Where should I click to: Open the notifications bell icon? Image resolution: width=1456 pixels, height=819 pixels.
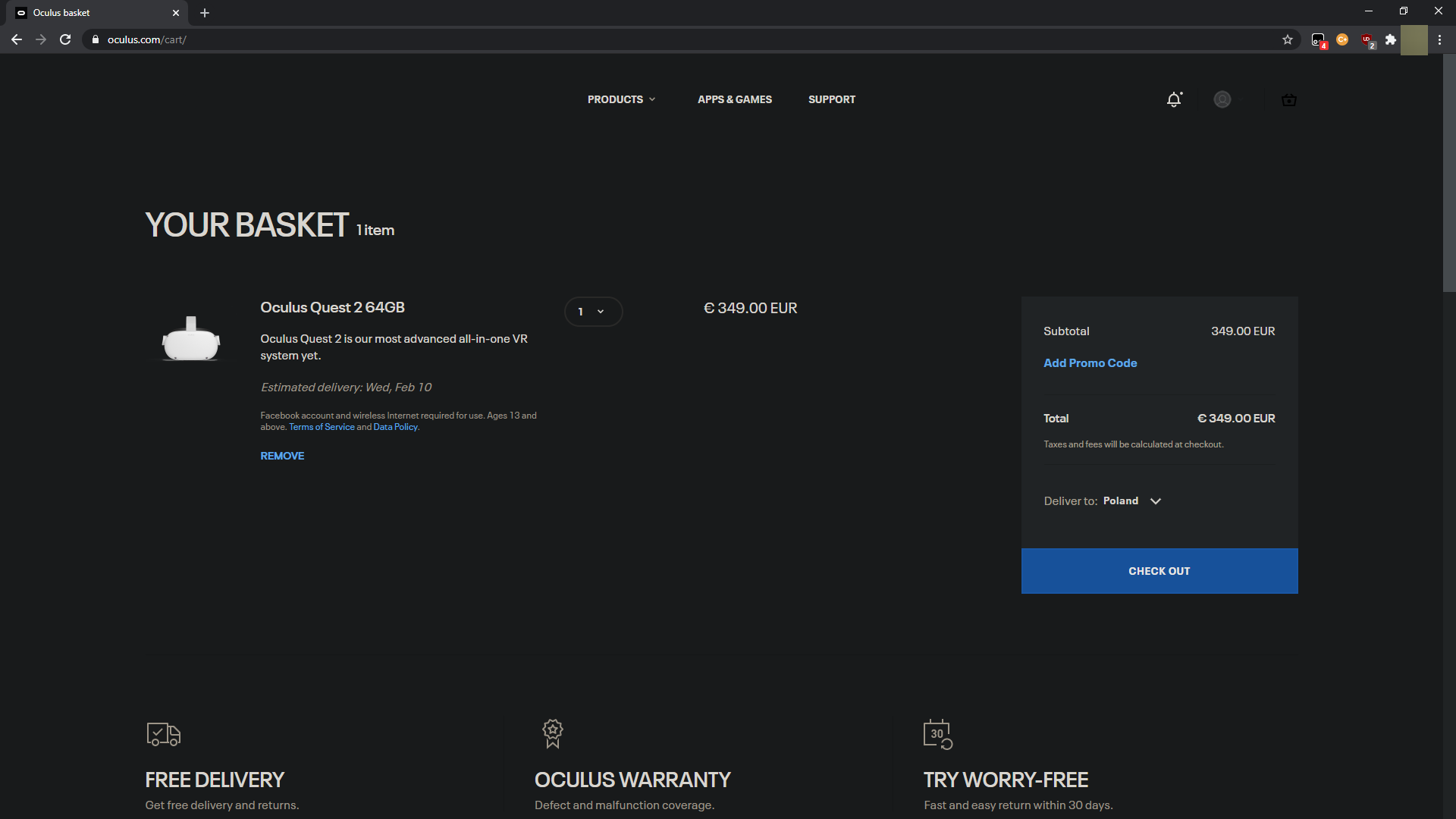1174,99
